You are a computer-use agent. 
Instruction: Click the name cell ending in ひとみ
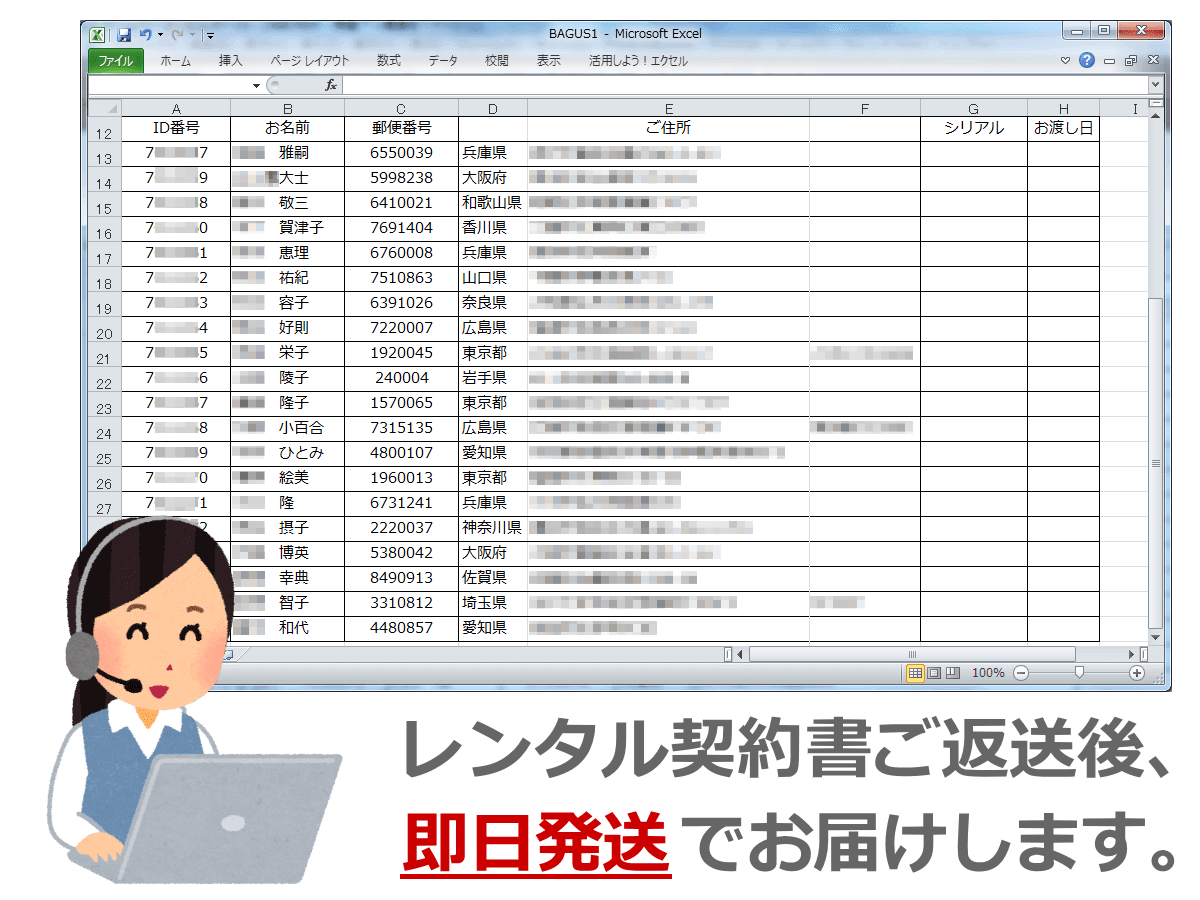click(287, 453)
